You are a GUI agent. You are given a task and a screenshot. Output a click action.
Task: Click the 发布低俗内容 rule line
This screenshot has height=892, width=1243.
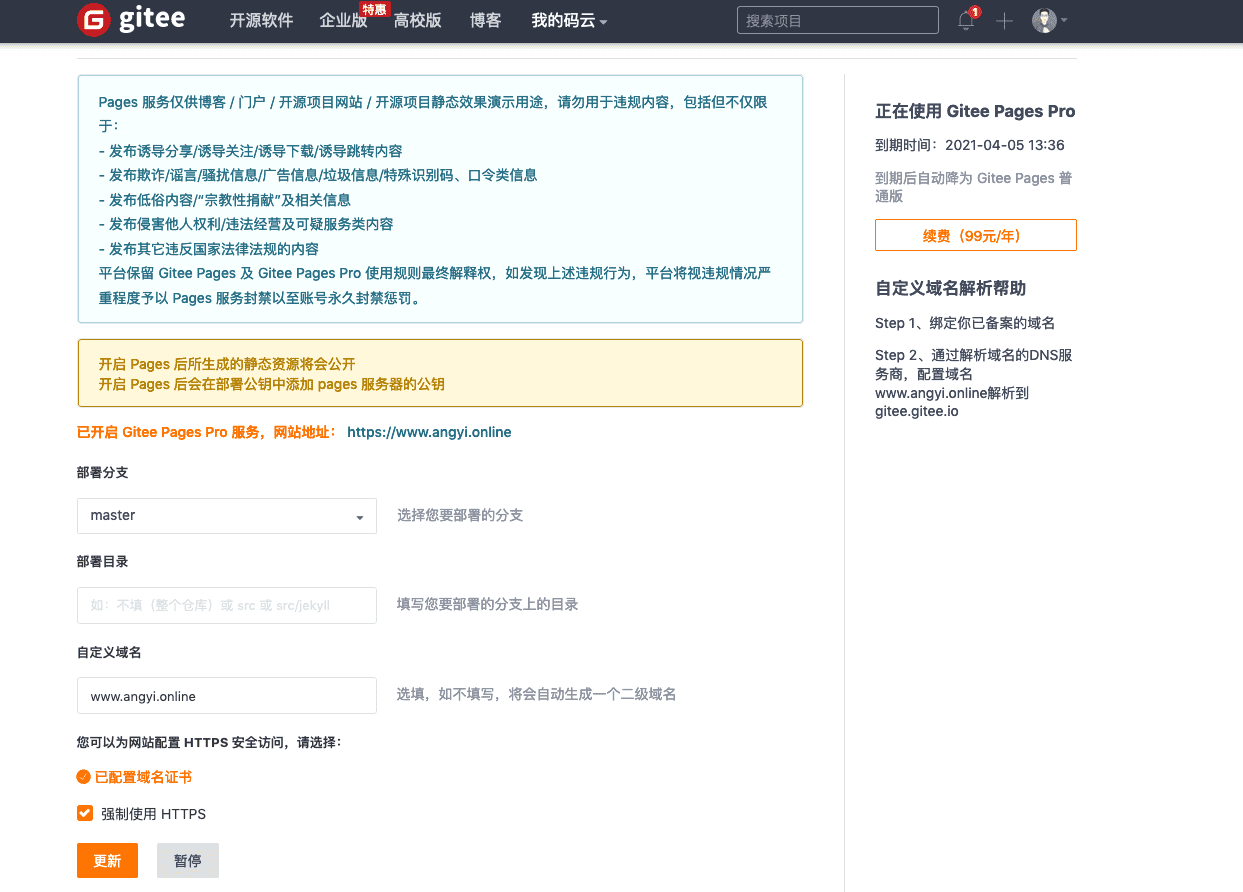pyautogui.click(x=225, y=199)
